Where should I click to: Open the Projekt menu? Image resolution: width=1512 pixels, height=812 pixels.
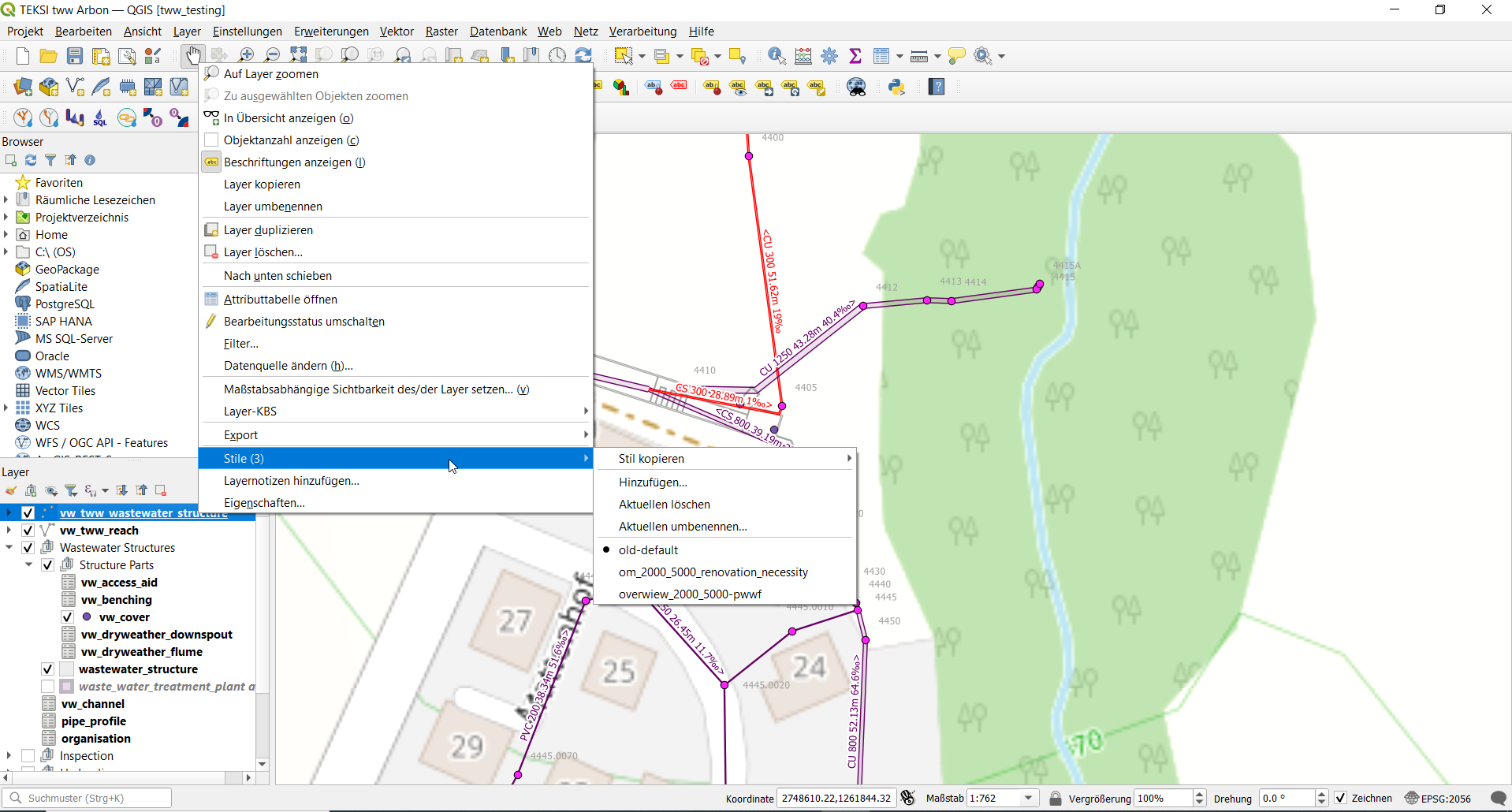(x=25, y=32)
